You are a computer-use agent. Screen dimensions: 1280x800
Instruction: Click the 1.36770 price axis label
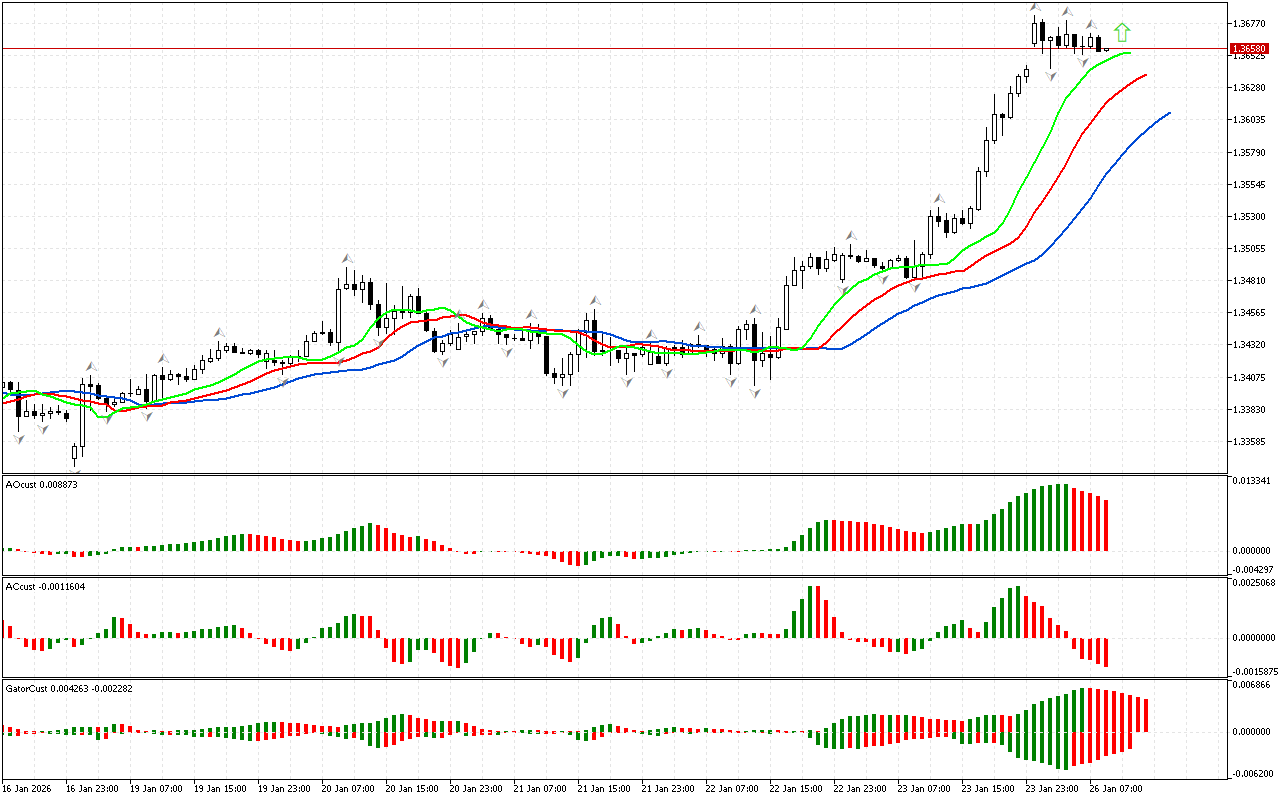pyautogui.click(x=1249, y=23)
